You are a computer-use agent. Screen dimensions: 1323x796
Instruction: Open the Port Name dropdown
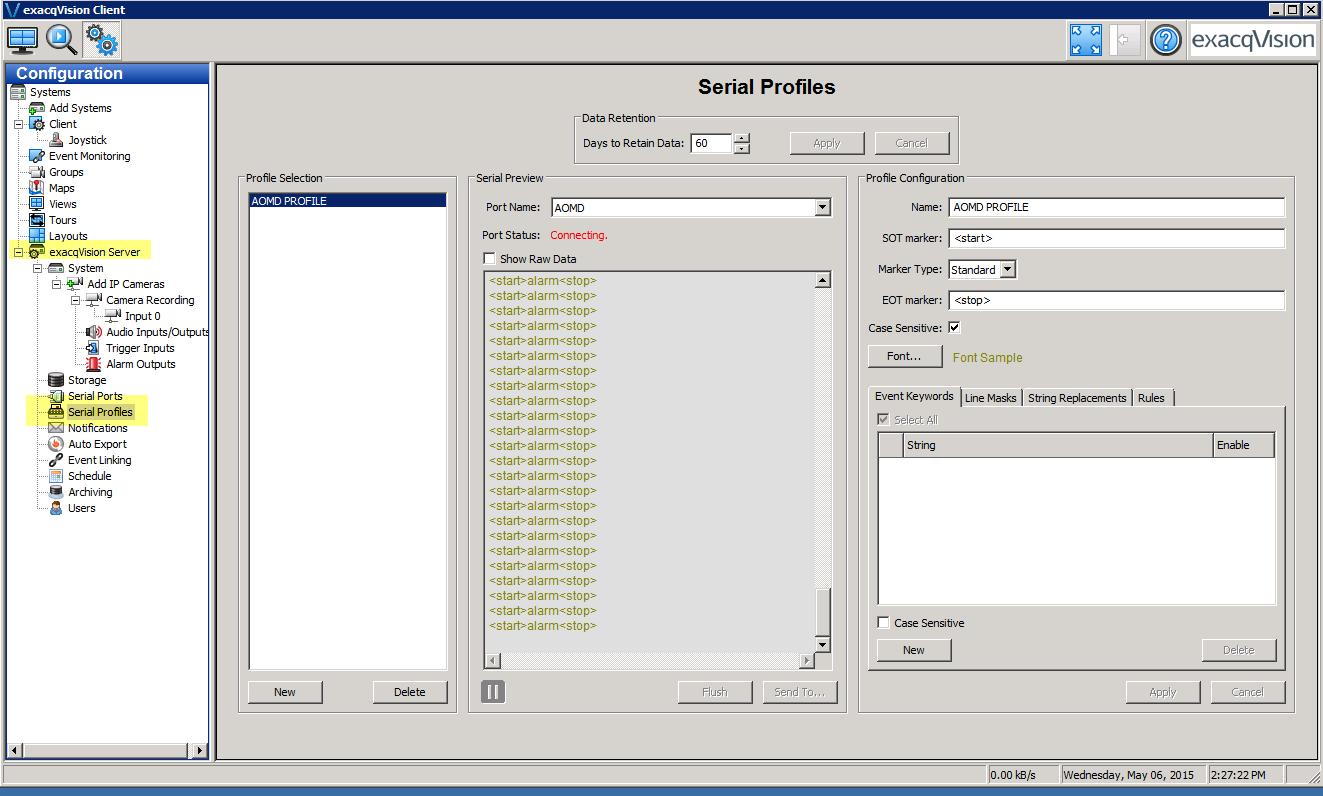coord(822,207)
